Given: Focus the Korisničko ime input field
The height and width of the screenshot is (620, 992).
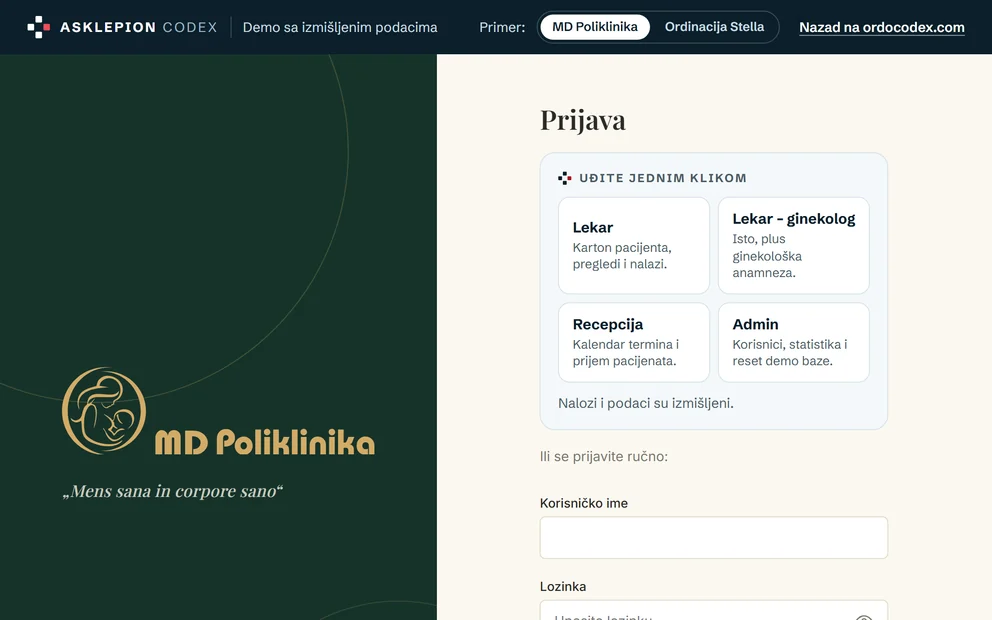Looking at the screenshot, I should (714, 538).
